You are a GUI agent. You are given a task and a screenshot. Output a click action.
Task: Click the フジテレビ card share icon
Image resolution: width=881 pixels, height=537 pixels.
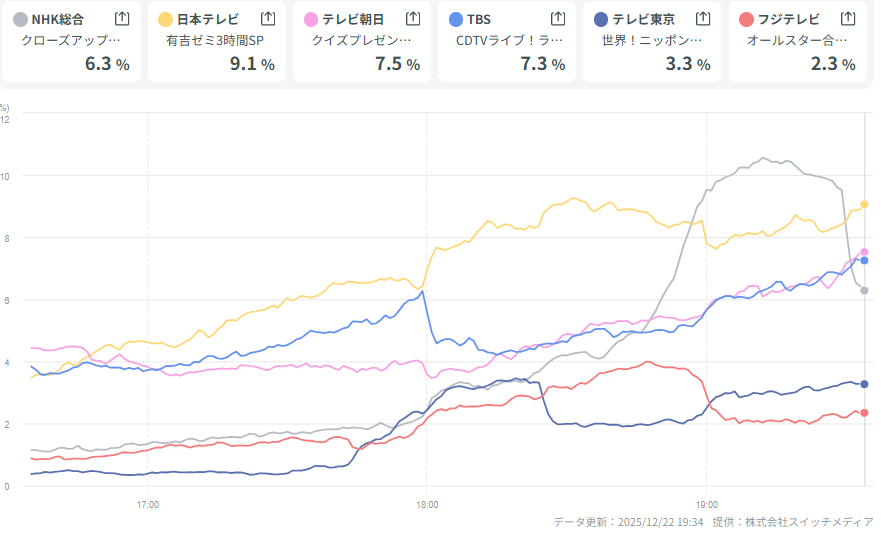tap(848, 18)
